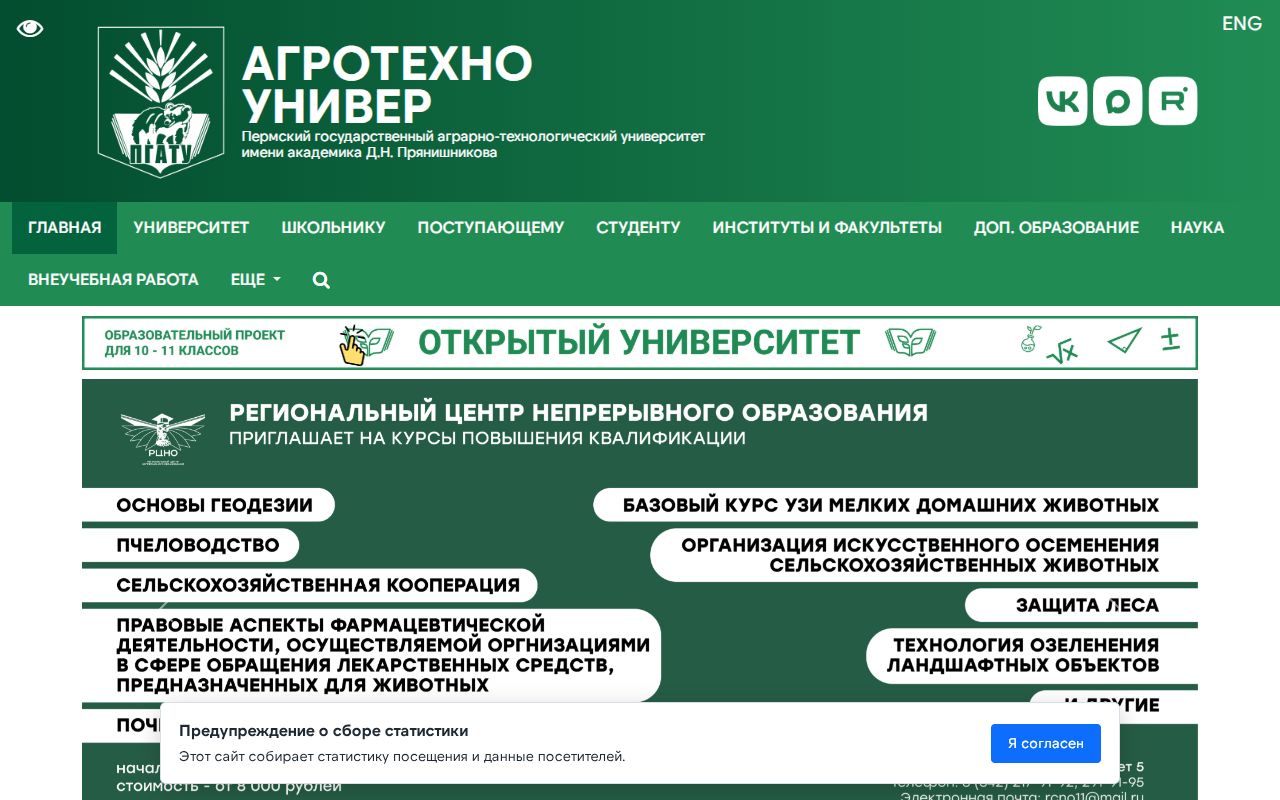Click the sprouting plant icon in banner
The image size is (1280, 800).
pos(1030,338)
